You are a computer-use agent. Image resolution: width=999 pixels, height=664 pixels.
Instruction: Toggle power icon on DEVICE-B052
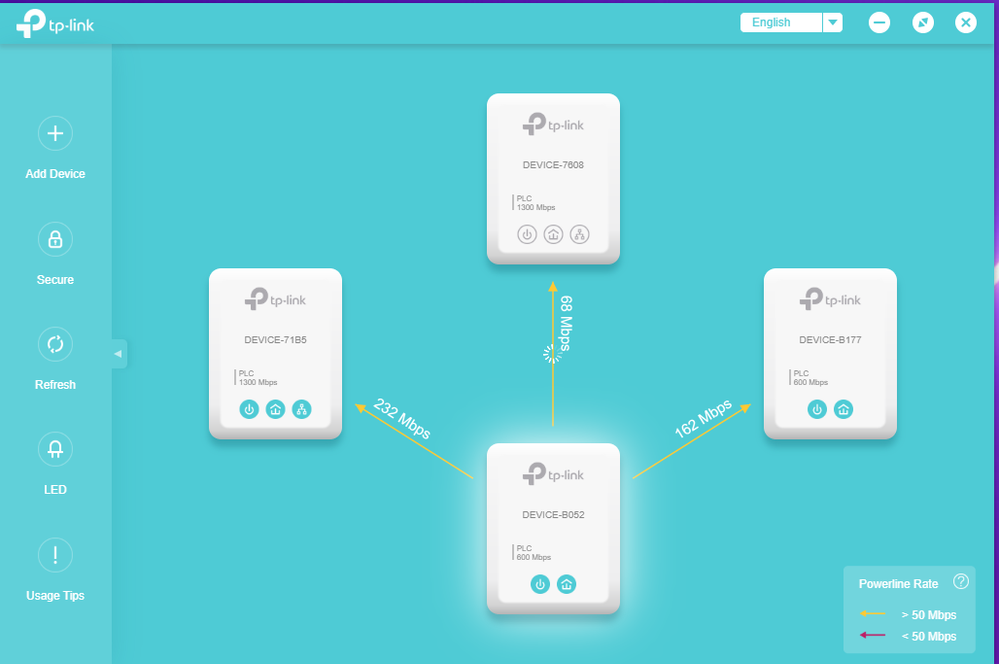(x=540, y=584)
